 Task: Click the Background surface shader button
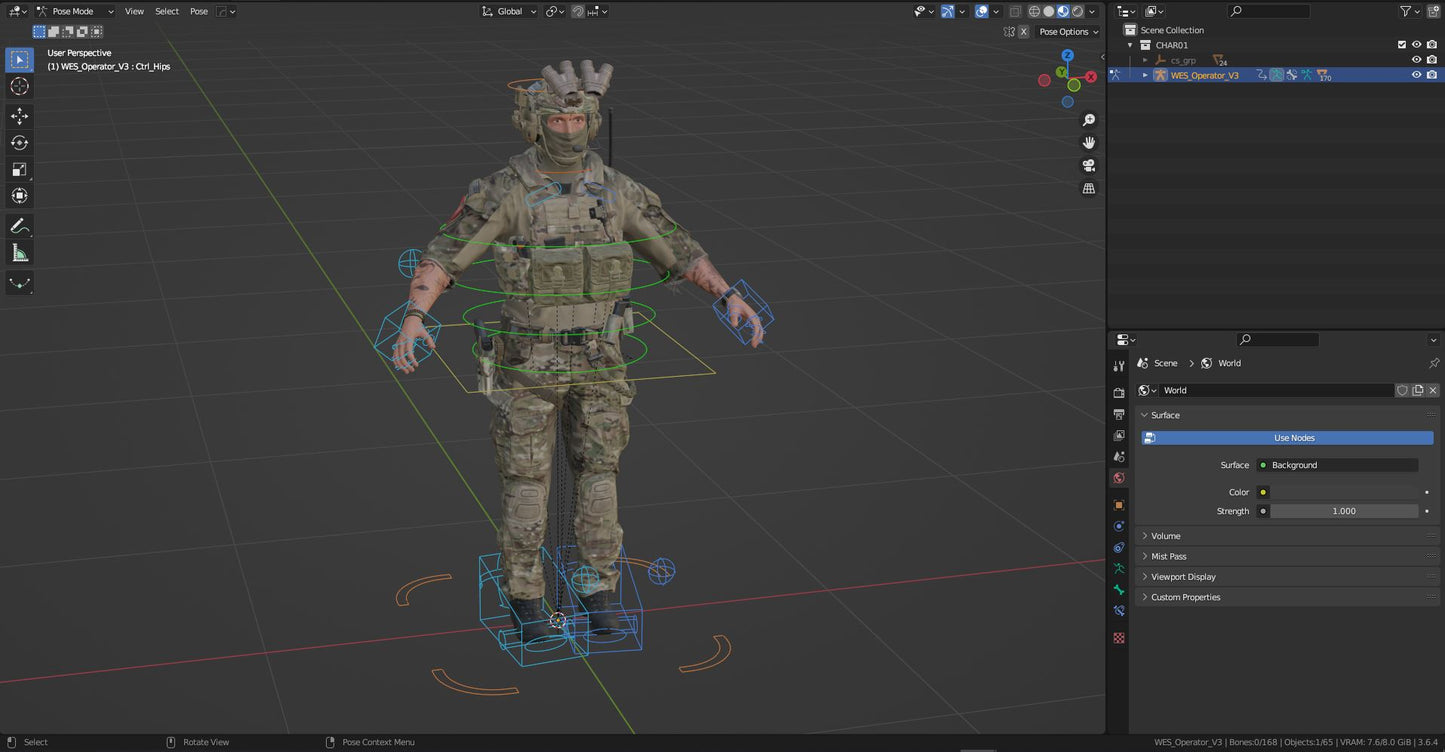click(x=1340, y=465)
